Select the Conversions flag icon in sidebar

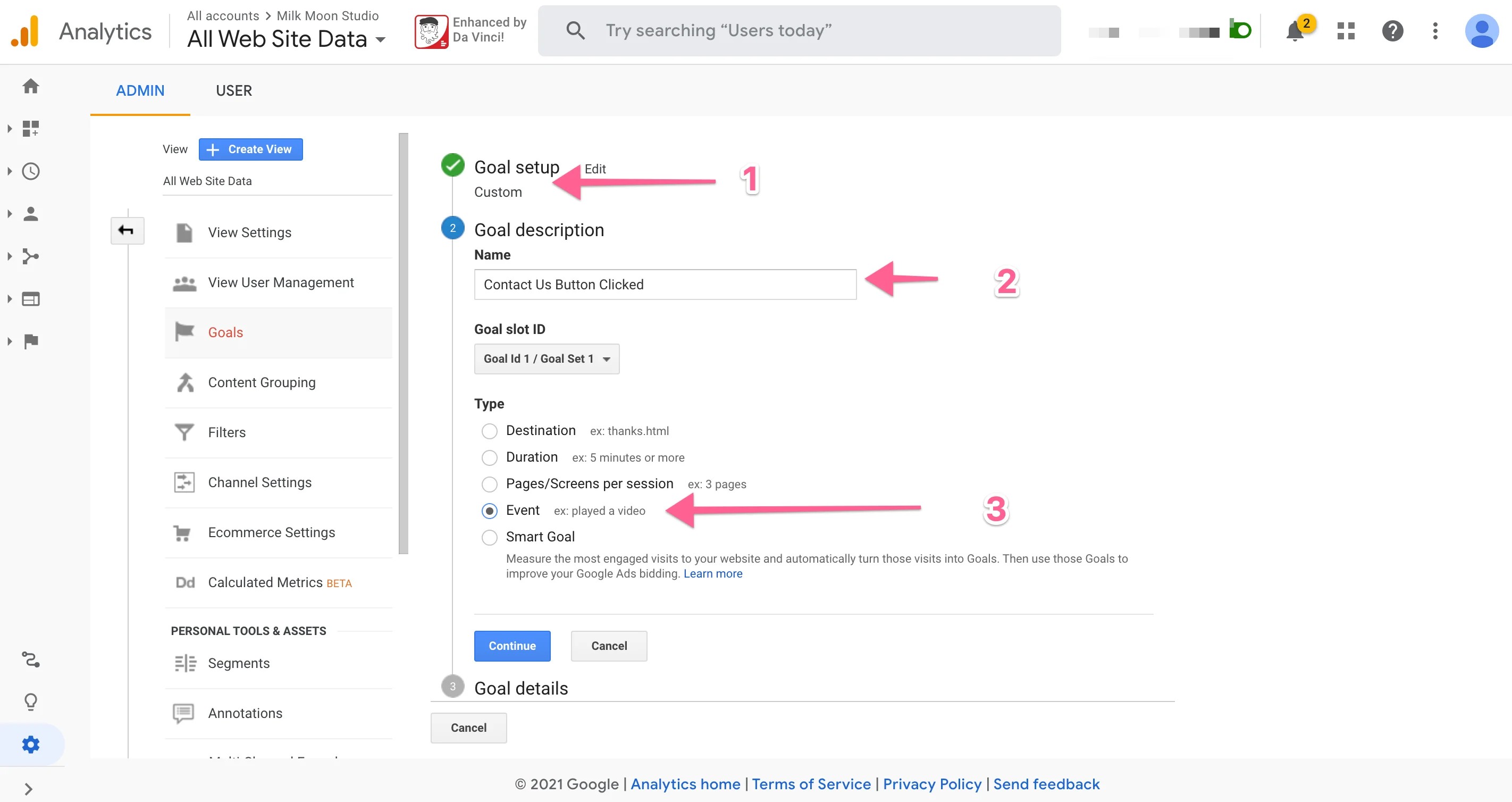[30, 340]
